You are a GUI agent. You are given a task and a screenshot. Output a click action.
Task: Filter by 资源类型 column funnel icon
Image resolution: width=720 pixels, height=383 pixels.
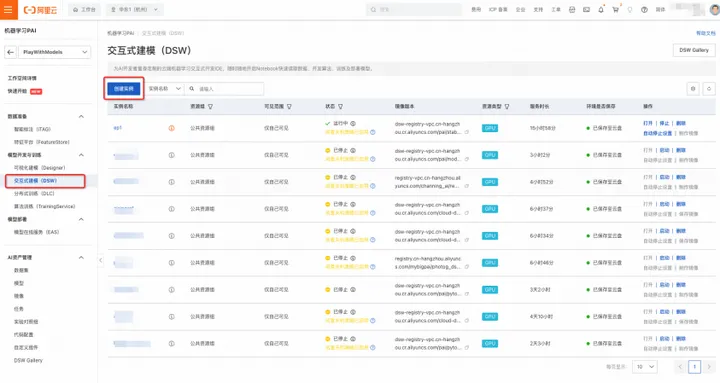tap(507, 107)
